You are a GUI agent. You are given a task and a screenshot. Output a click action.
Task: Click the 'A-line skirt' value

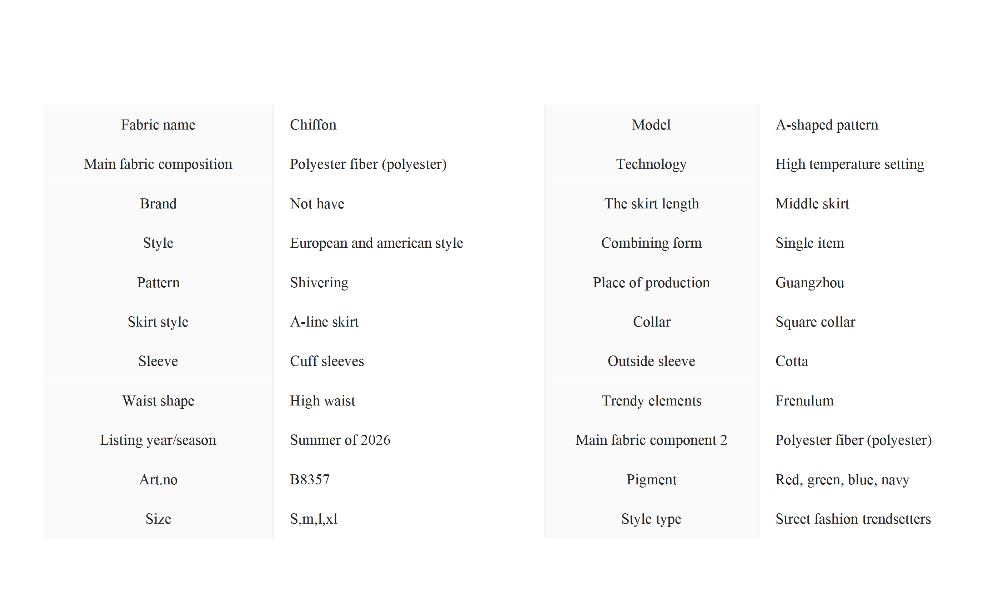tap(324, 322)
